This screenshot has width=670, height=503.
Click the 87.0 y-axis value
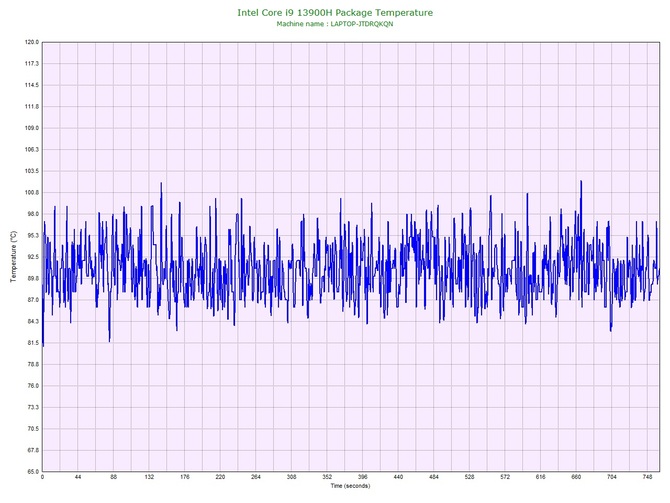(33, 300)
